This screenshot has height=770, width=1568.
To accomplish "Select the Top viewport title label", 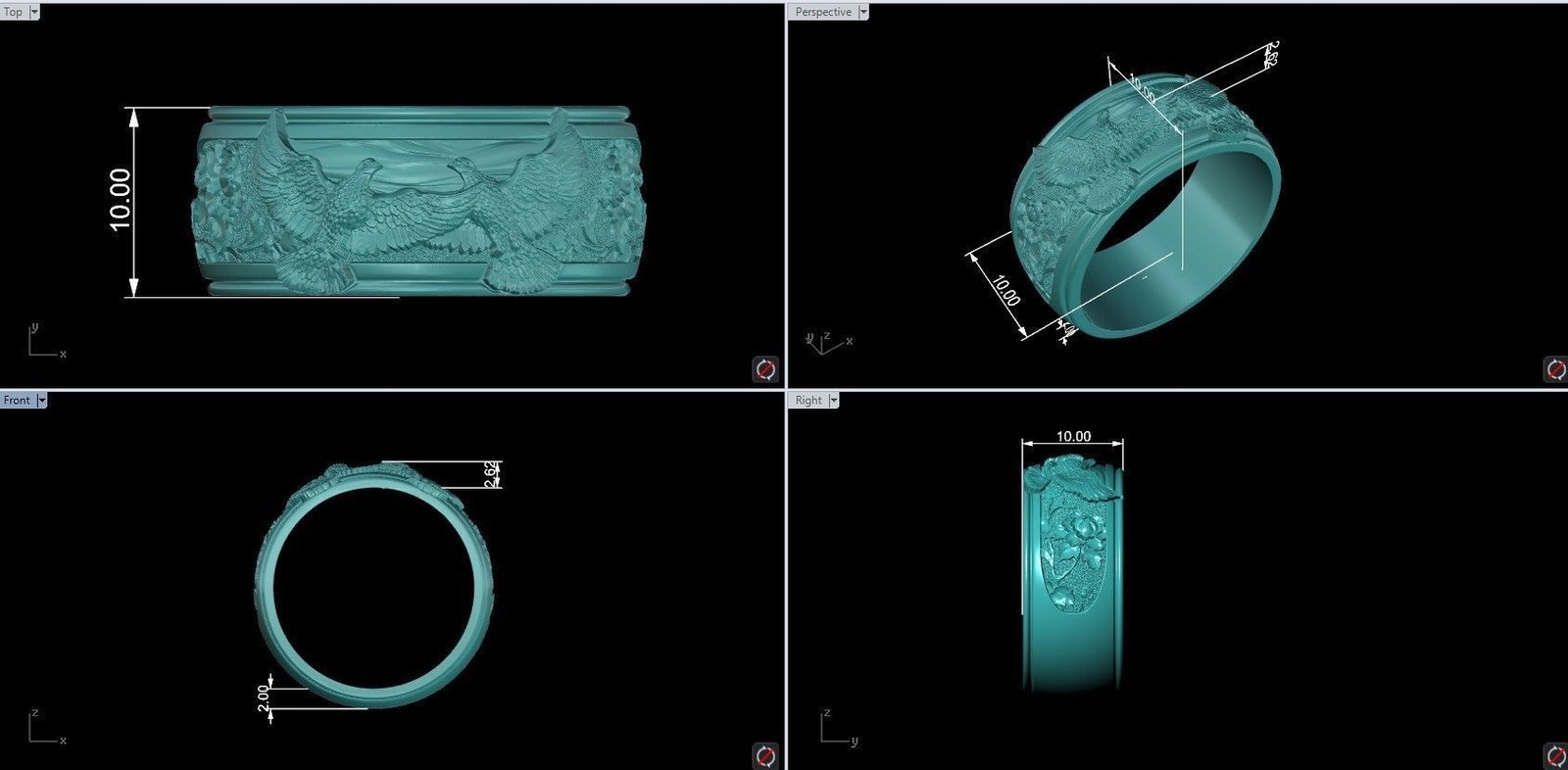I will pos(13,12).
